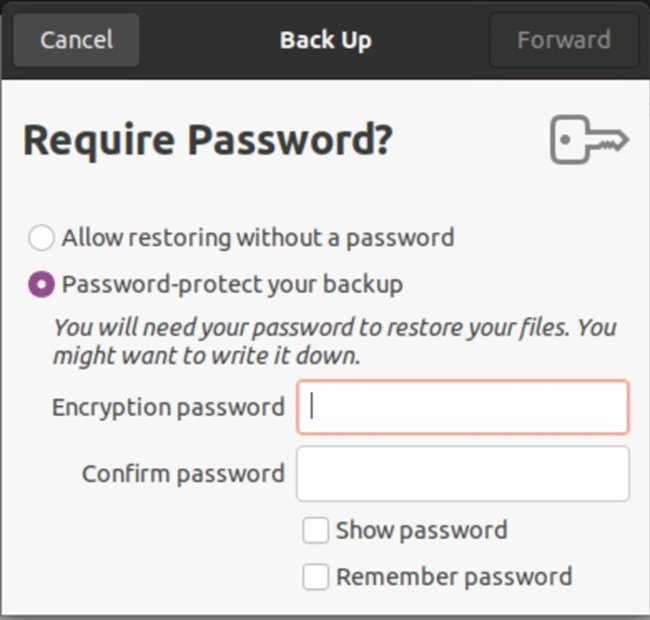Click the header bar between Back Up and Forward
Screen dimensions: 650x620
(x=430, y=40)
